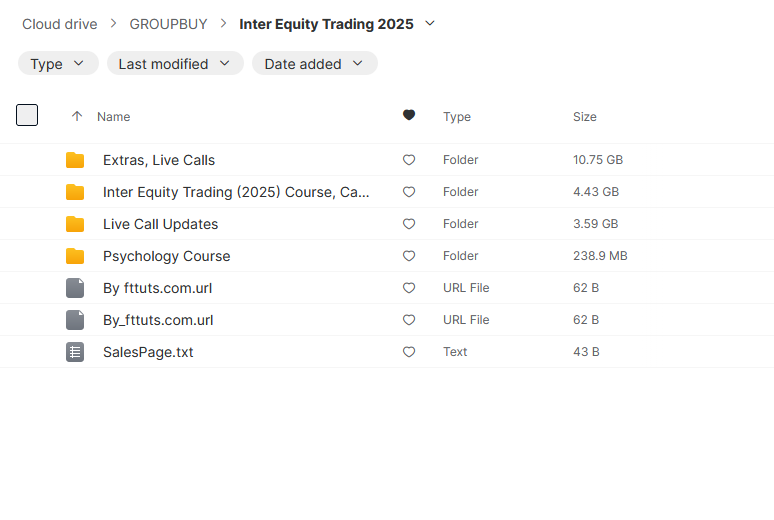Click the Live Call Updates folder icon
The image size is (774, 520).
(75, 224)
